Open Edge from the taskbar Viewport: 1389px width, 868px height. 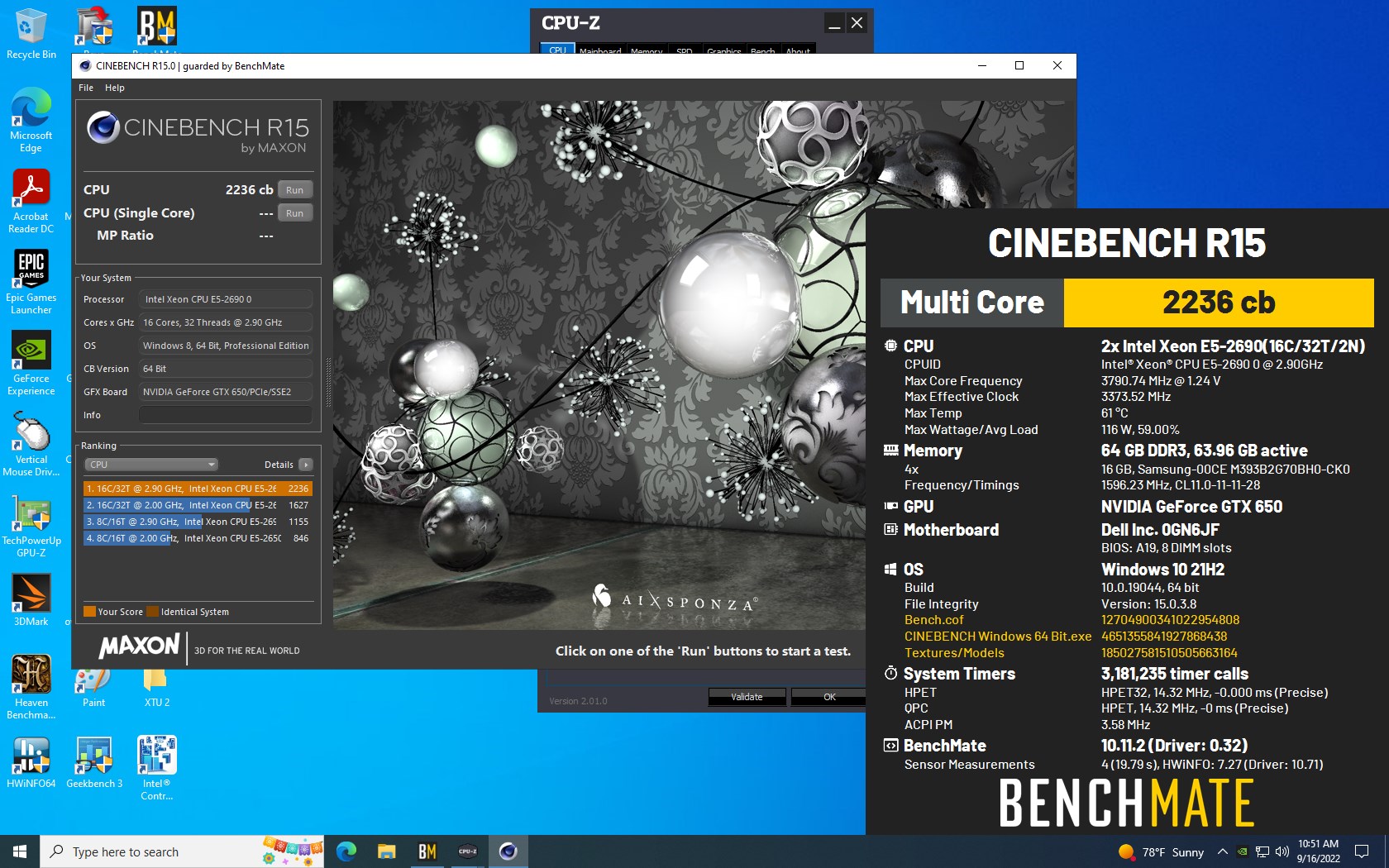pos(346,851)
